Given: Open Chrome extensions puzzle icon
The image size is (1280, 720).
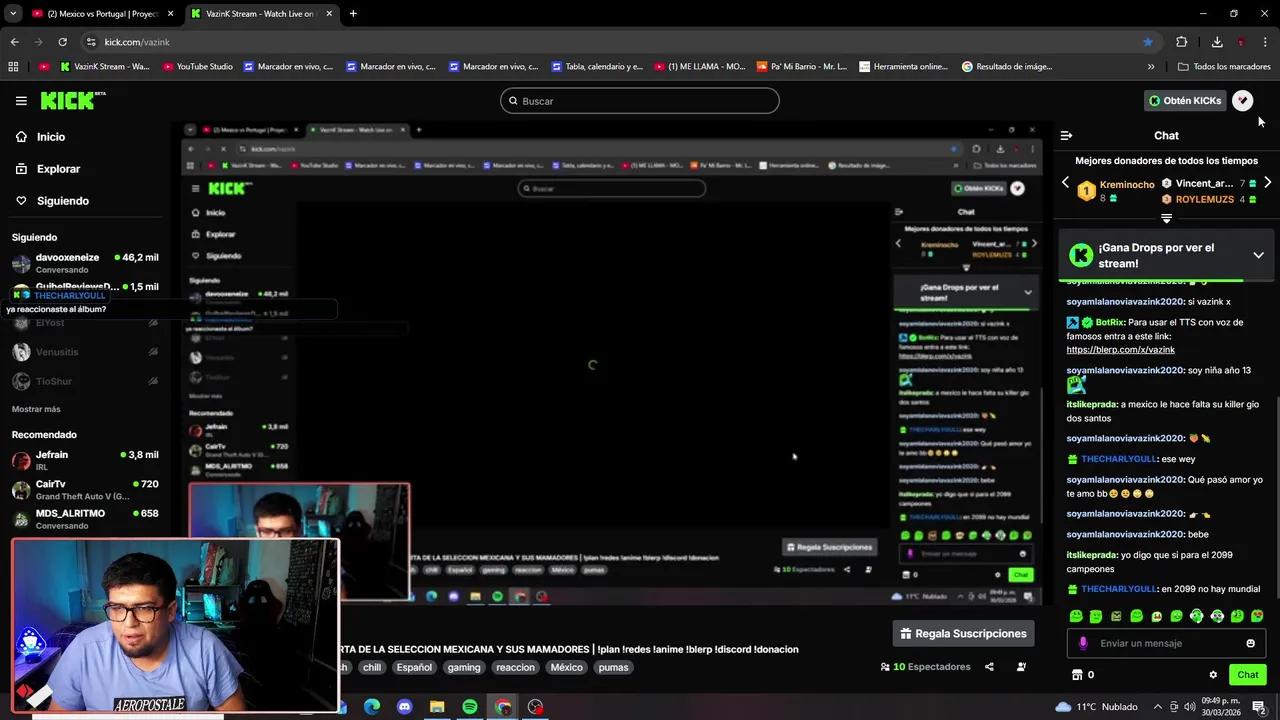Looking at the screenshot, I should [1181, 42].
